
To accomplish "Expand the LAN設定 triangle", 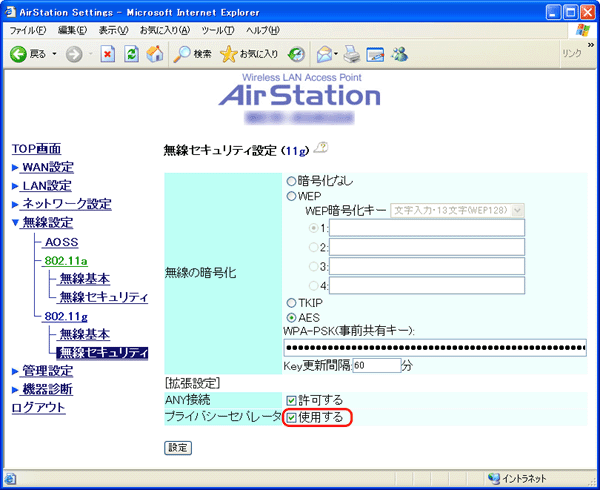I will 15,186.
